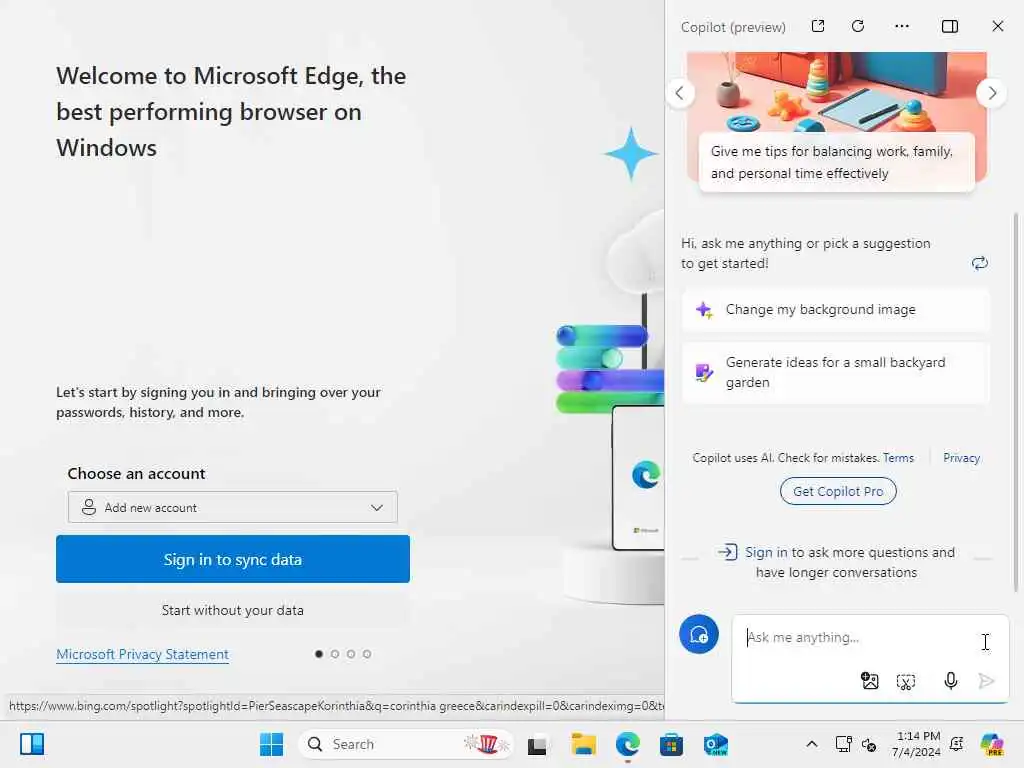This screenshot has width=1024, height=768.
Task: Open Outlook (new) from taskbar
Action: (716, 744)
